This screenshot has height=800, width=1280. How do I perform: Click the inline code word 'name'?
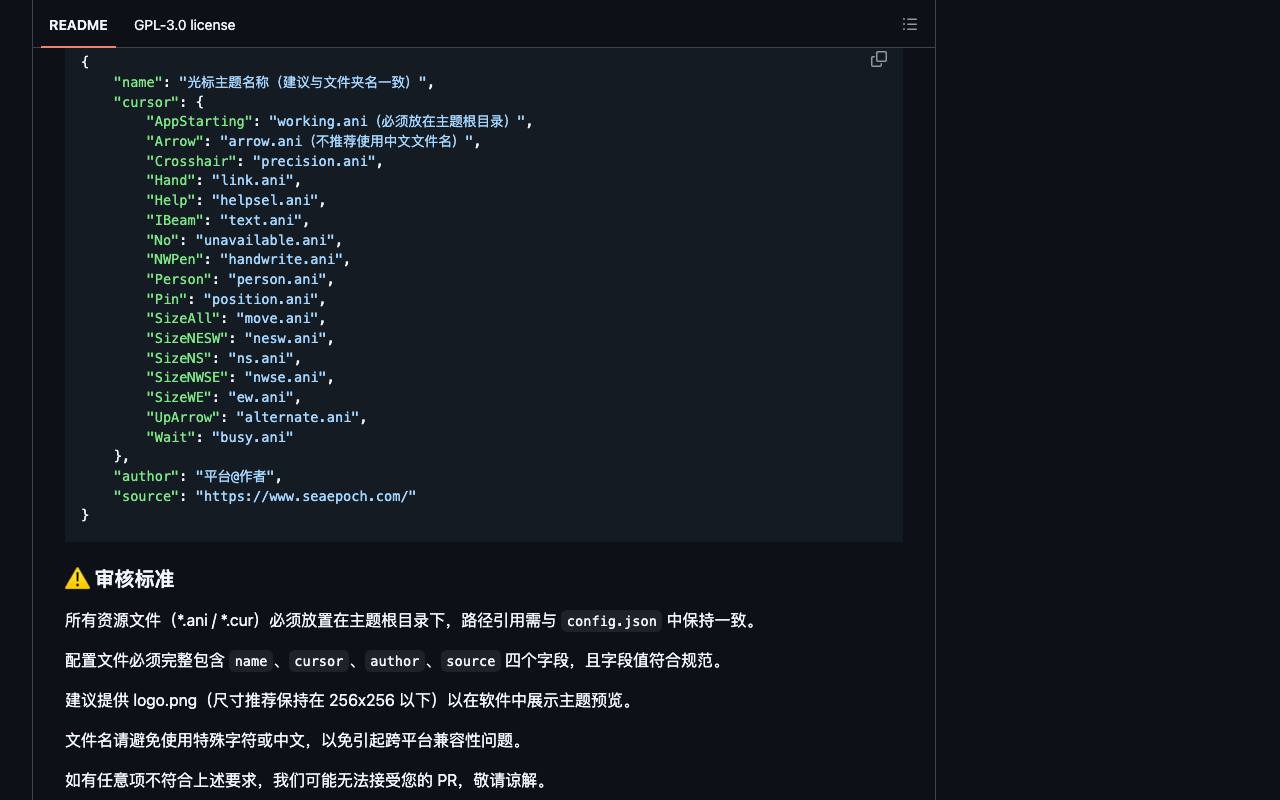[x=251, y=661]
